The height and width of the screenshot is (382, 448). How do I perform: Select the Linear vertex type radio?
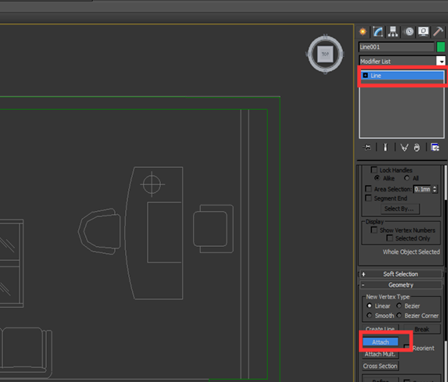click(x=369, y=306)
